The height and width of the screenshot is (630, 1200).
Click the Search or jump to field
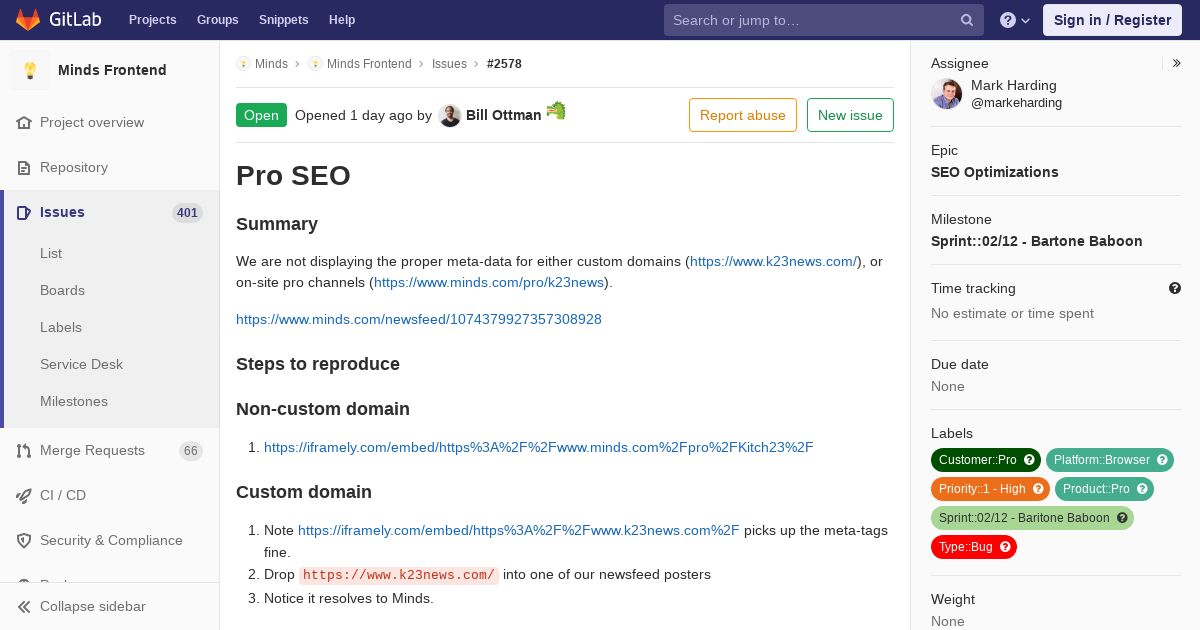[x=810, y=20]
